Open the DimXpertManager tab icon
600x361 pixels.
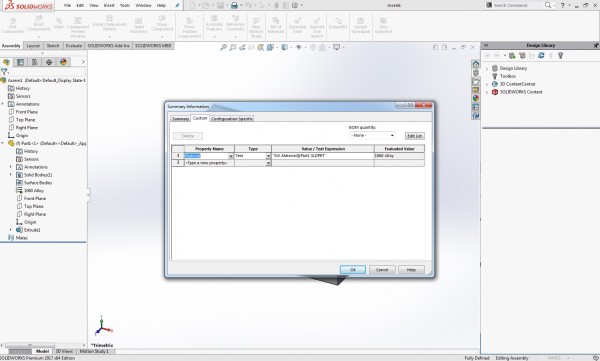49,62
